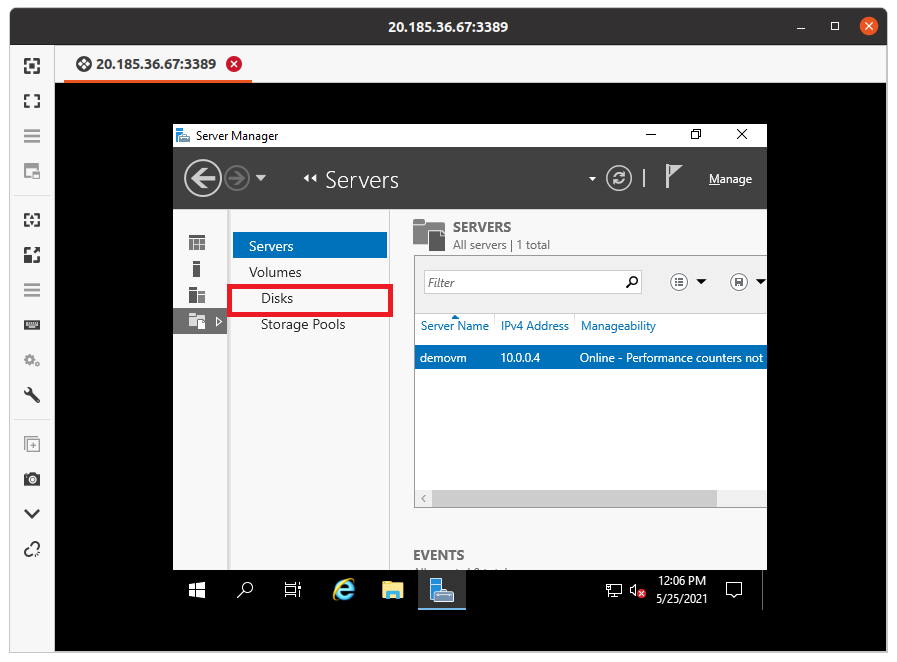Expand the File and Storage Services submenu arrow
This screenshot has height=662, width=897.
click(x=218, y=321)
